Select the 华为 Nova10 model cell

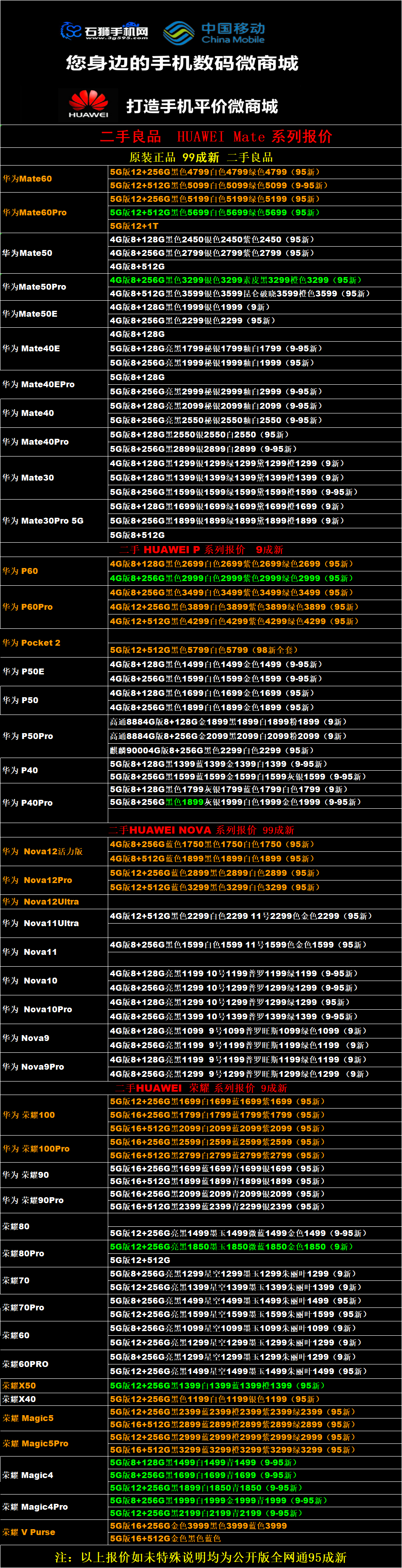[54, 980]
